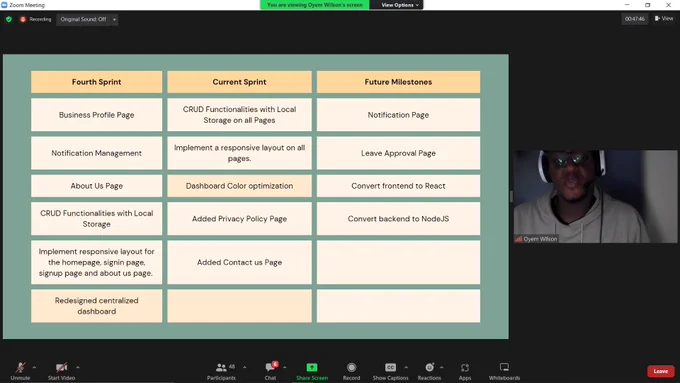Click the View layout button
Viewport: 680px width, 383px height.
(x=664, y=19)
